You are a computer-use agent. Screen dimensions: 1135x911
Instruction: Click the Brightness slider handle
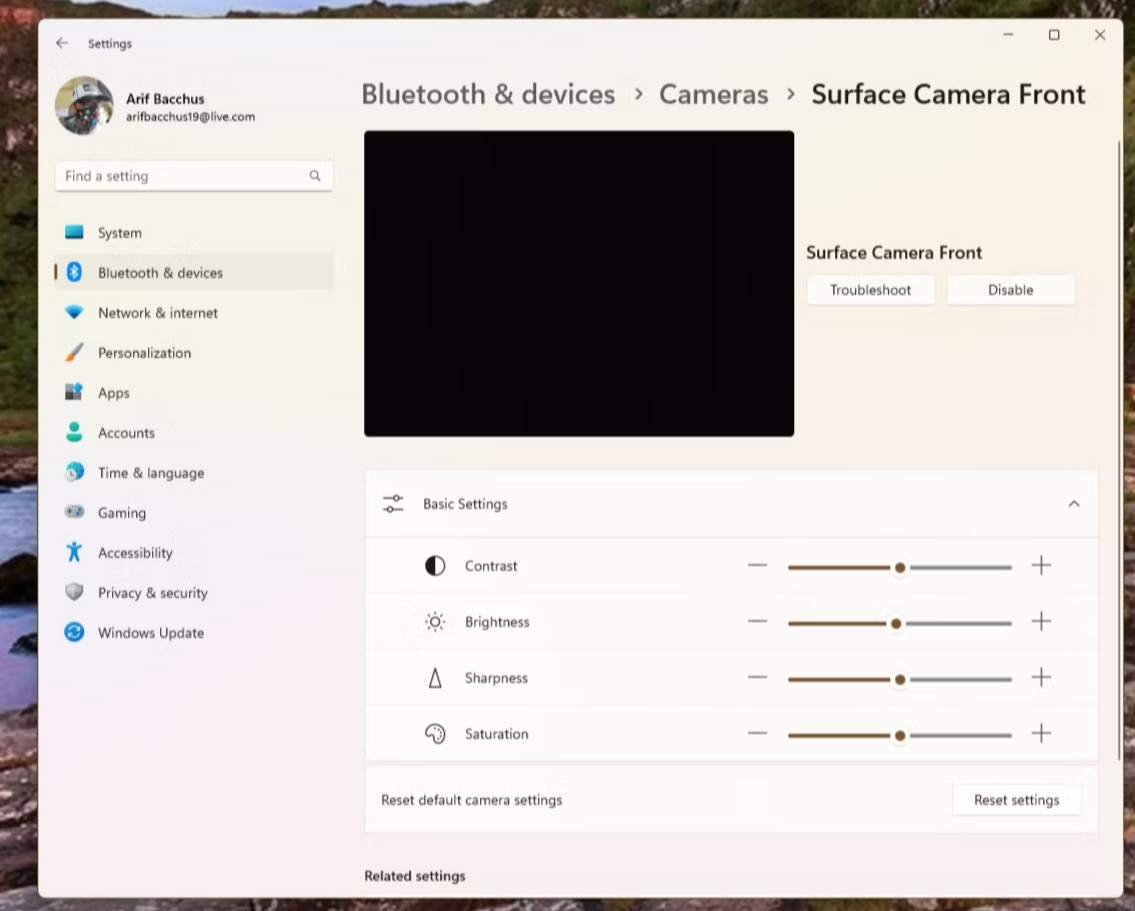[x=896, y=624]
